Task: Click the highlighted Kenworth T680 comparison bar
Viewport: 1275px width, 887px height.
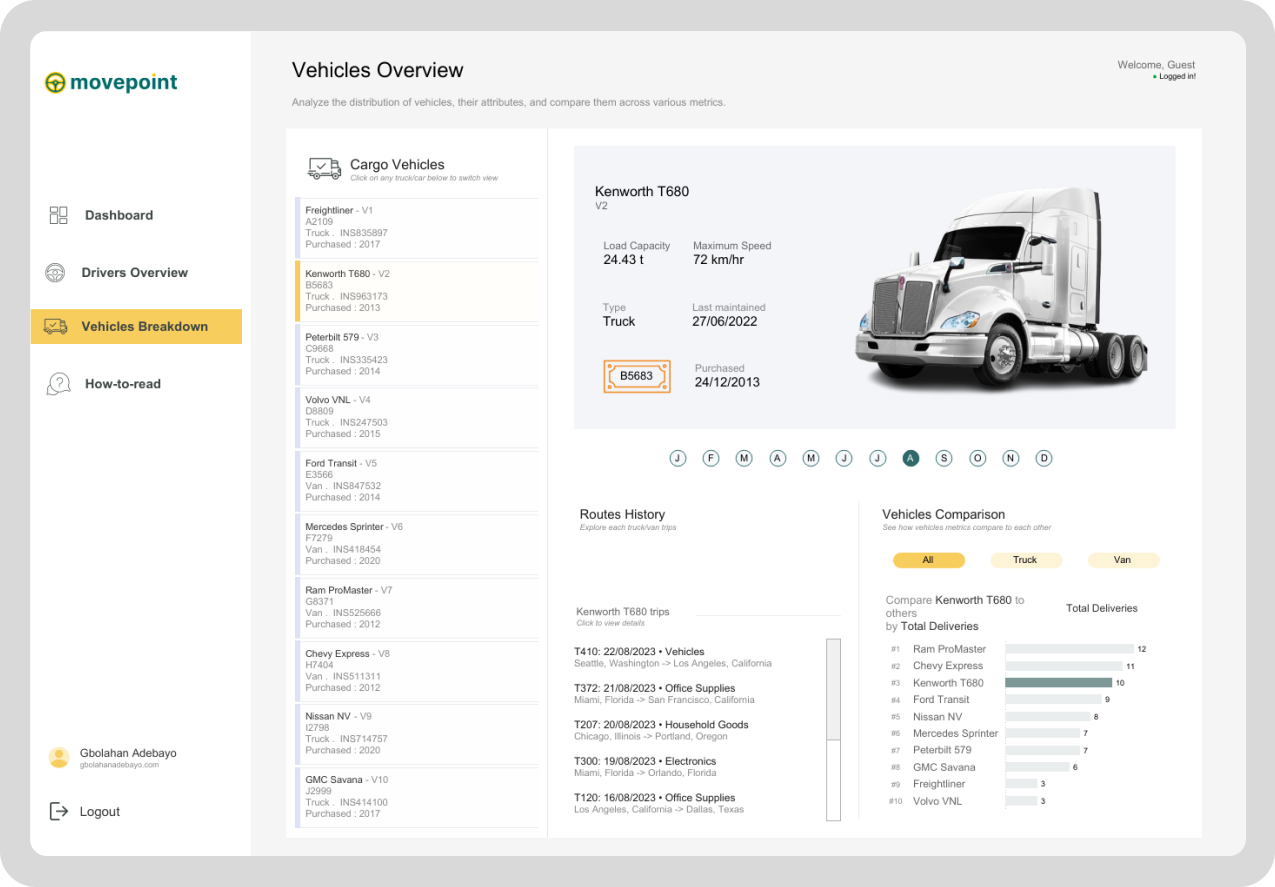Action: point(1058,683)
